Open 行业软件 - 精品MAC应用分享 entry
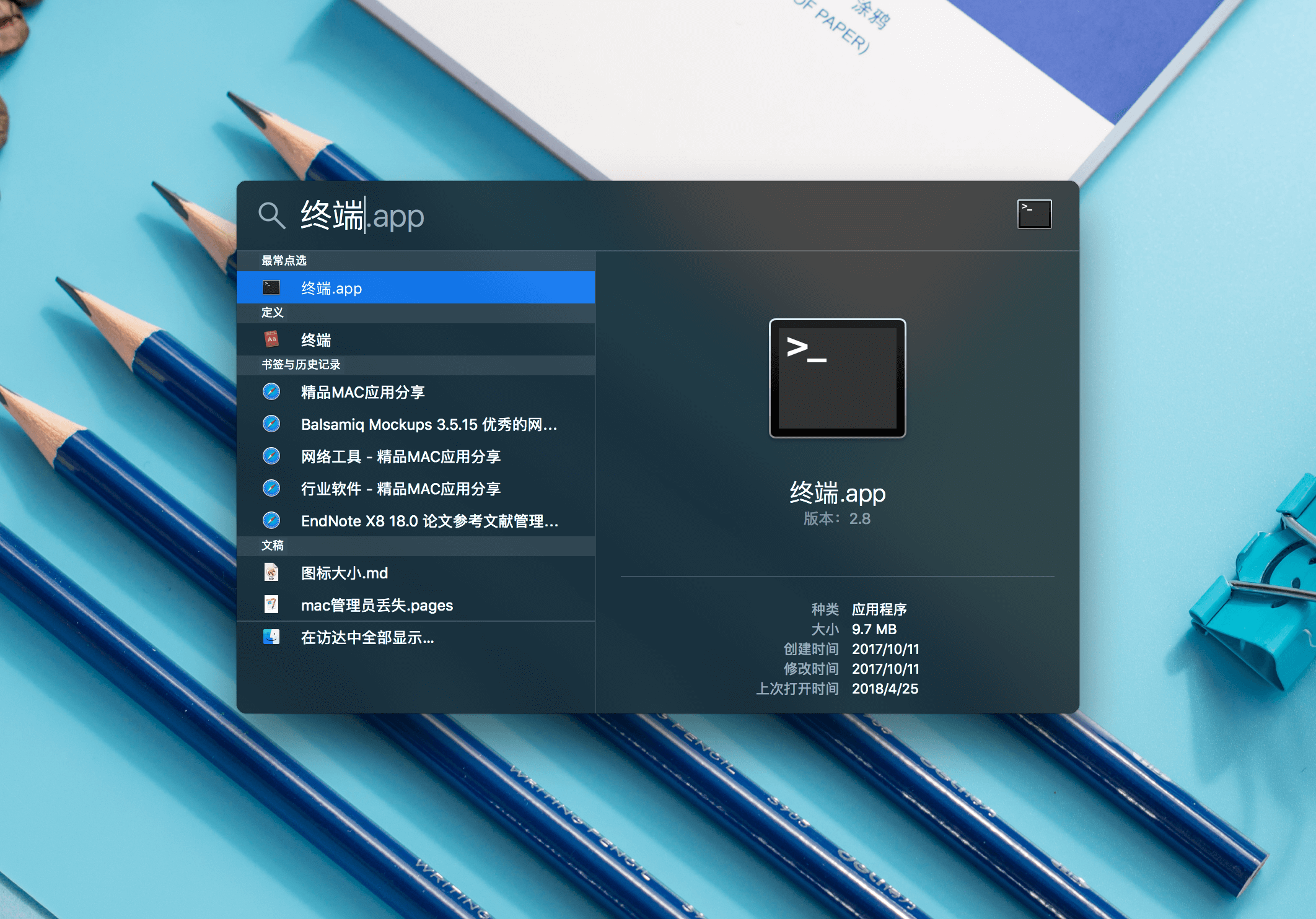The image size is (1316, 919). (x=416, y=488)
